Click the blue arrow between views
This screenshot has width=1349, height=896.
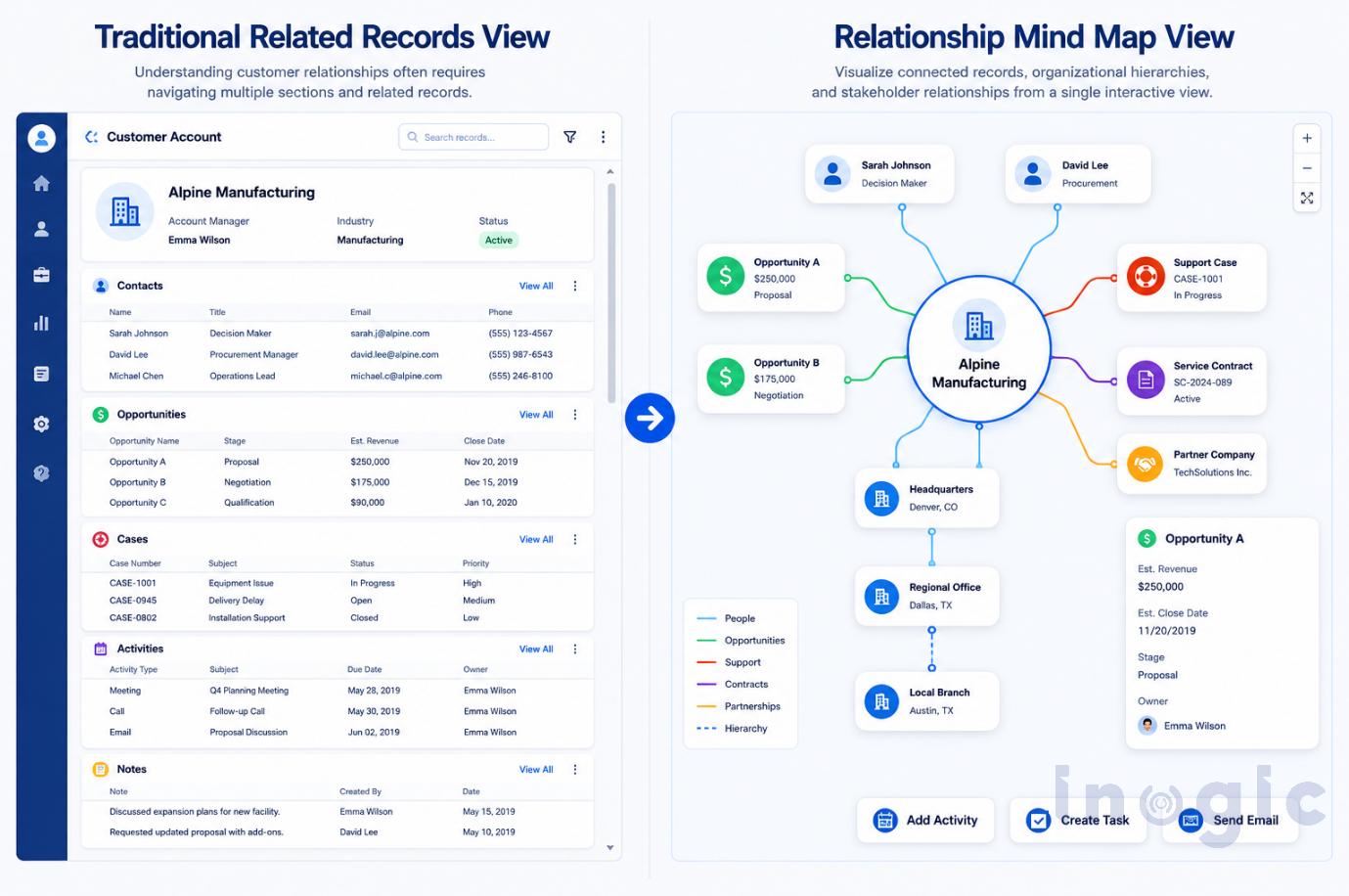pos(650,418)
